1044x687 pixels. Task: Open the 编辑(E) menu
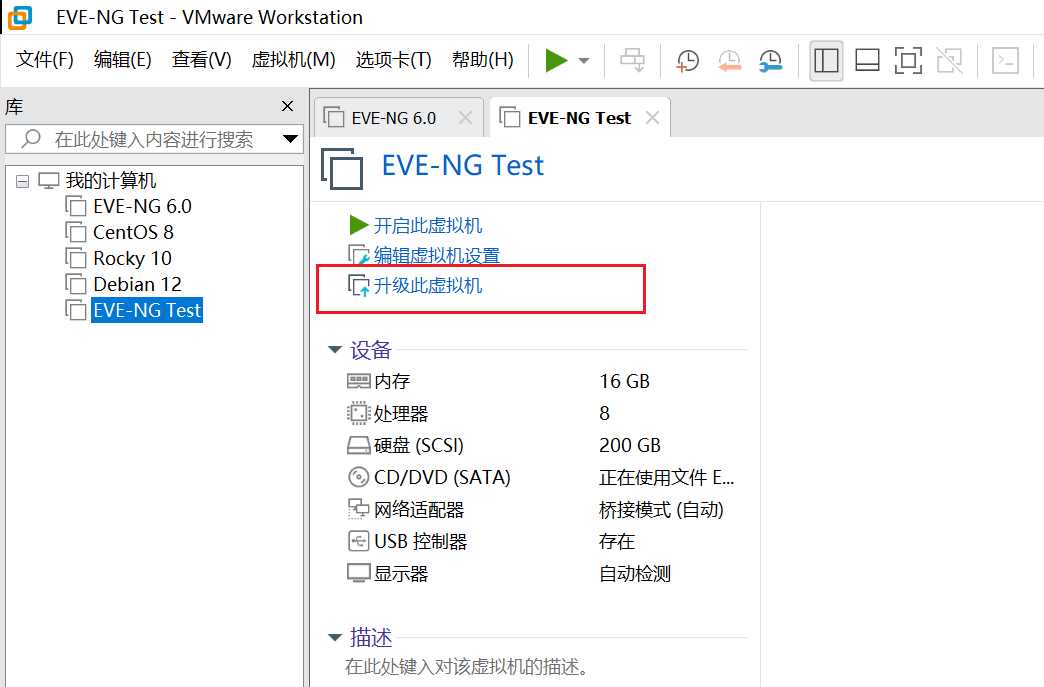[x=123, y=60]
